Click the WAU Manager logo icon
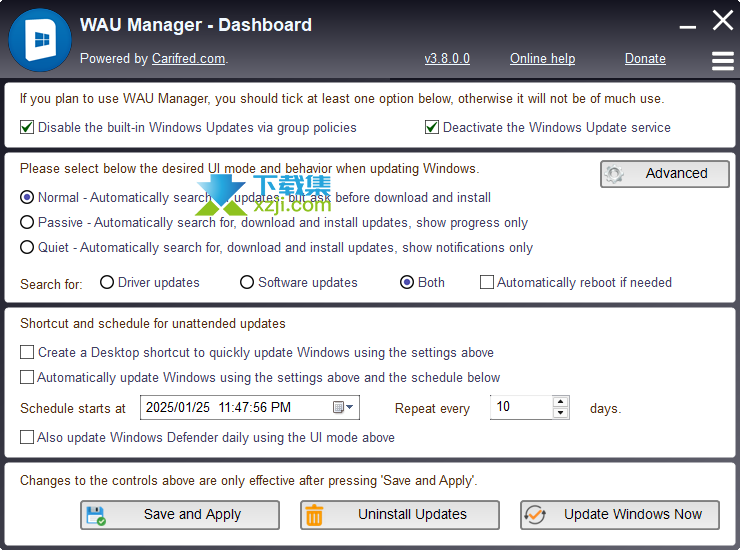The image size is (740, 550). pyautogui.click(x=40, y=40)
